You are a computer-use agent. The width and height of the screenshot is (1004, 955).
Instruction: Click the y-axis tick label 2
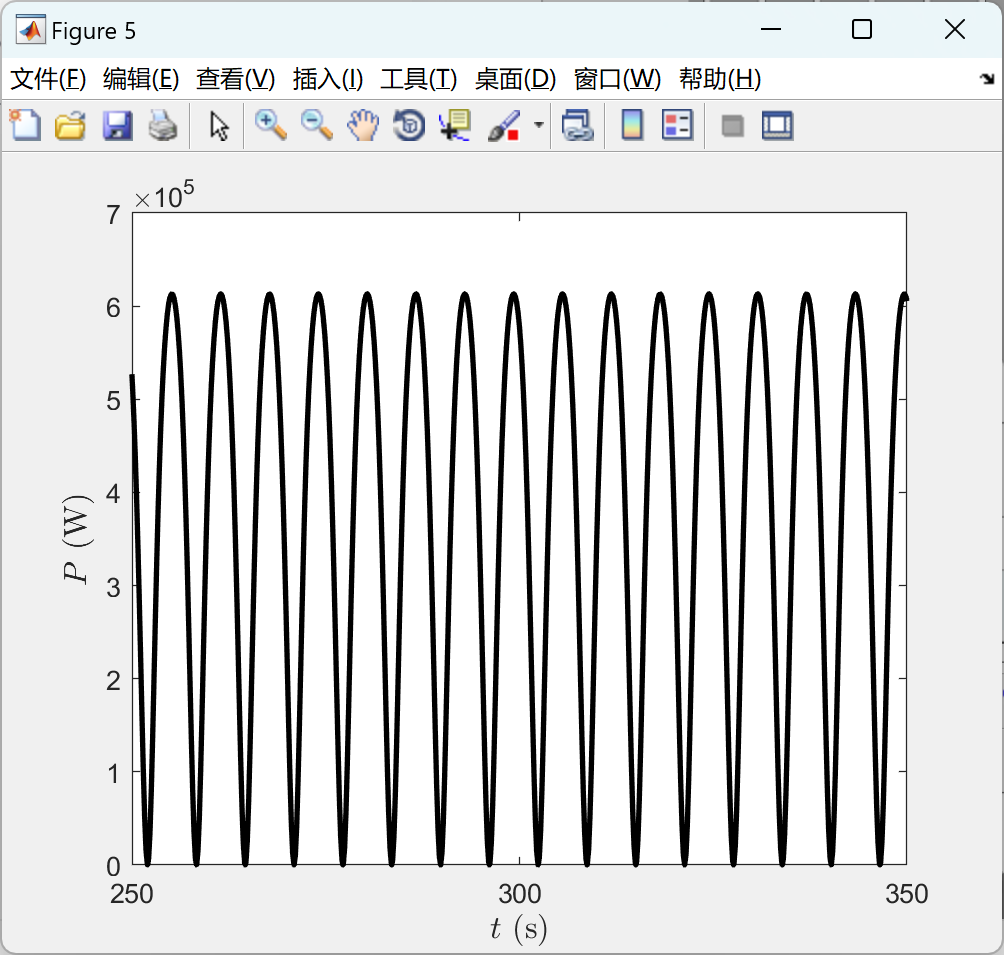tap(113, 680)
